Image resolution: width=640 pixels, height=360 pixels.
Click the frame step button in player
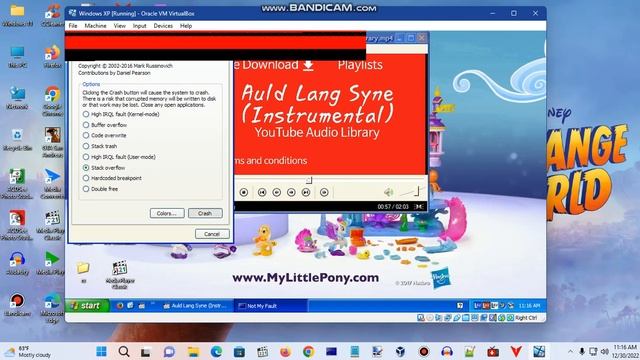[324, 192]
